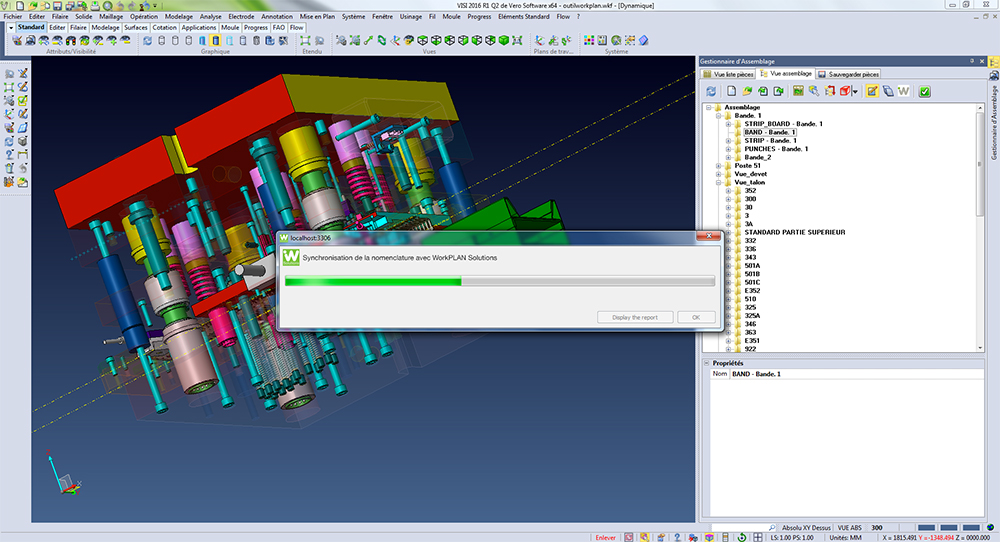Click the WorkPLAN 'W' sync icon
This screenshot has height=542, width=1000.
904,91
